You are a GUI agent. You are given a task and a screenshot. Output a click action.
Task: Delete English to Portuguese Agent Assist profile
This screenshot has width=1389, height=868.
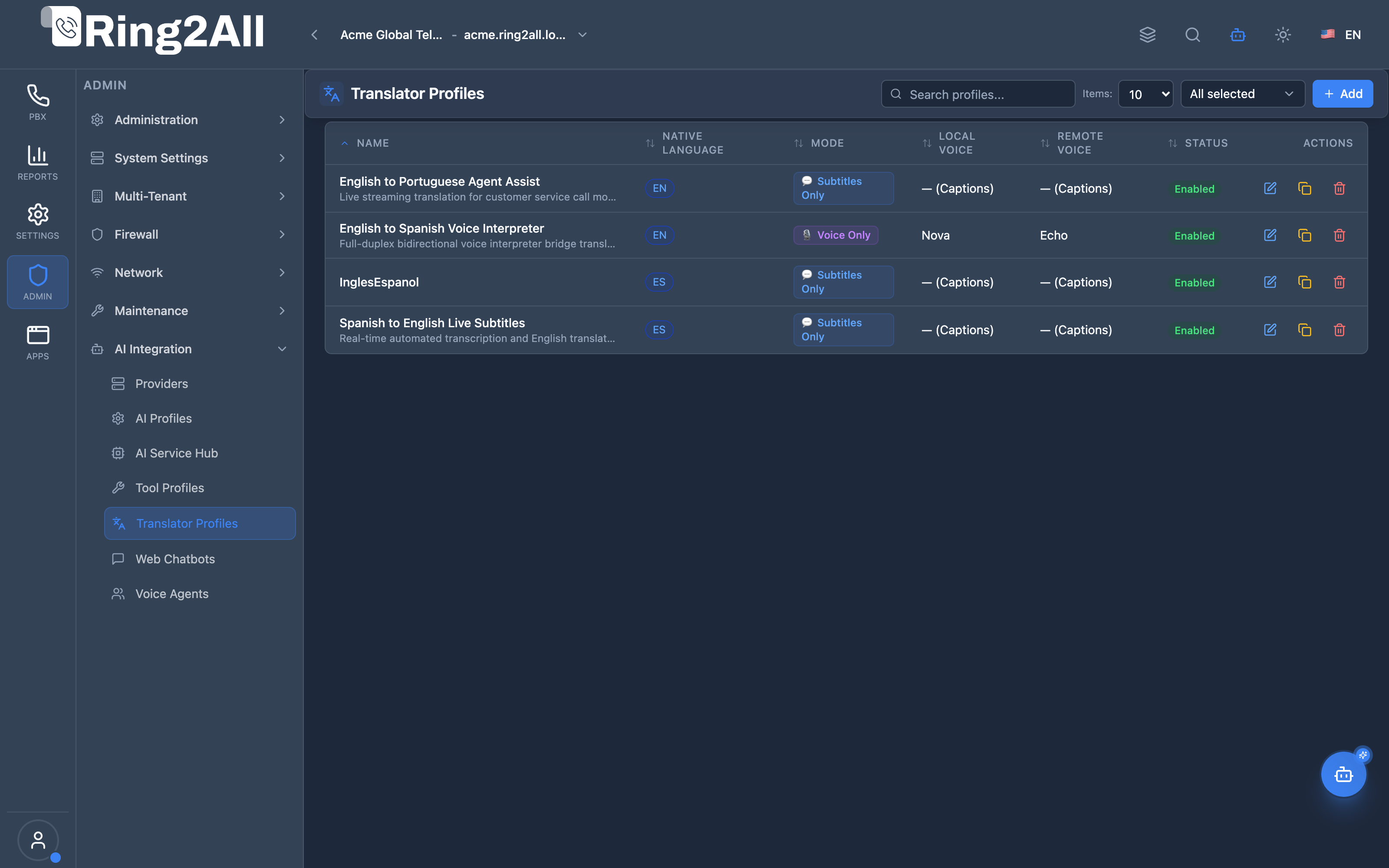(x=1339, y=188)
